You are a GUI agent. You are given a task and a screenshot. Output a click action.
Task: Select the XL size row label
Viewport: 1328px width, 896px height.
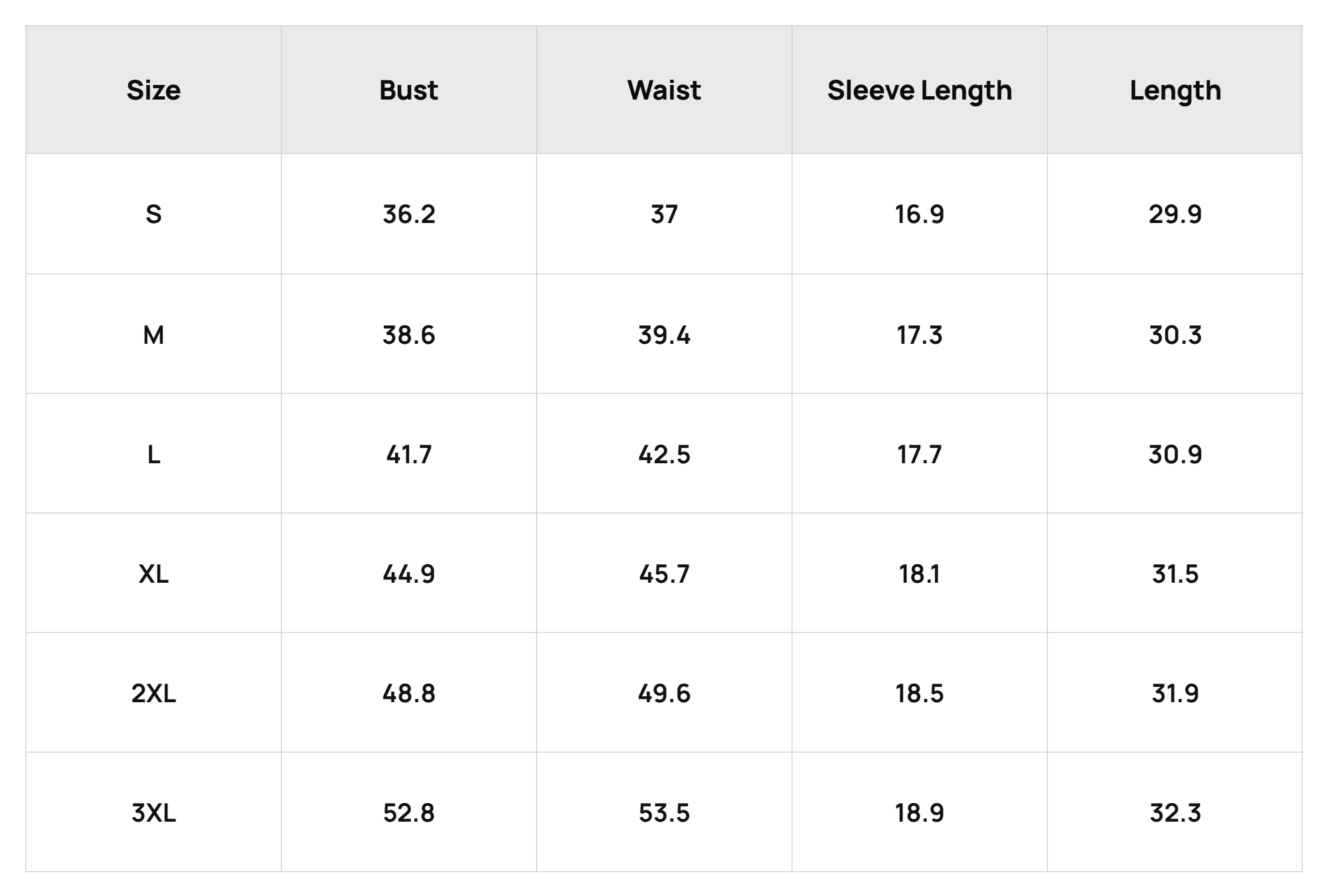(153, 574)
